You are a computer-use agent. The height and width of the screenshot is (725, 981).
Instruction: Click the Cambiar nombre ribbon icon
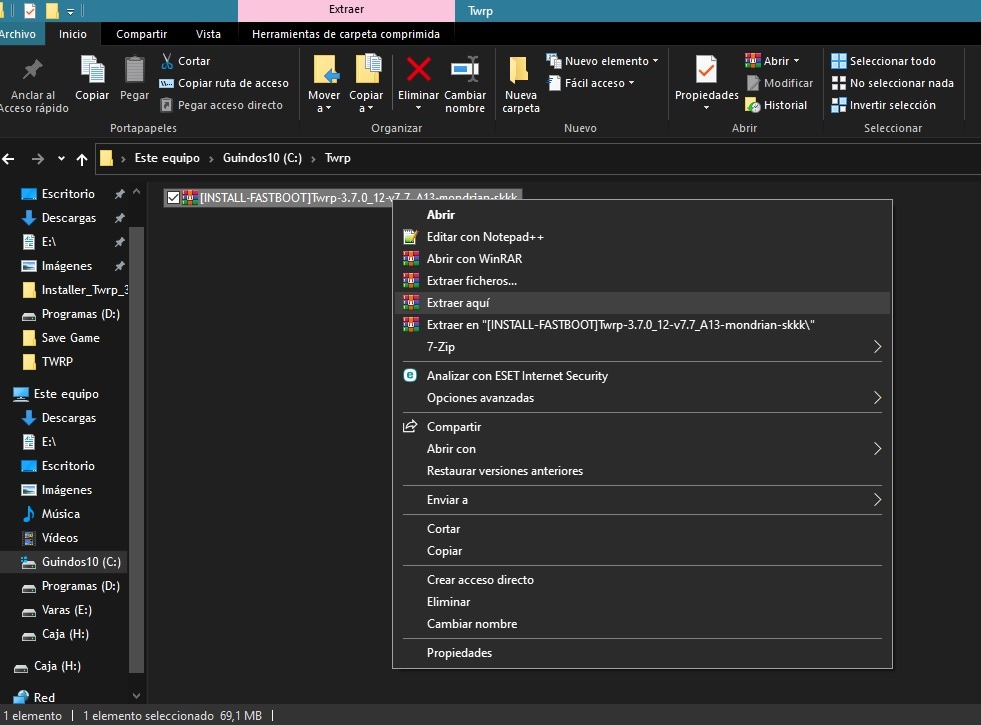(x=465, y=70)
